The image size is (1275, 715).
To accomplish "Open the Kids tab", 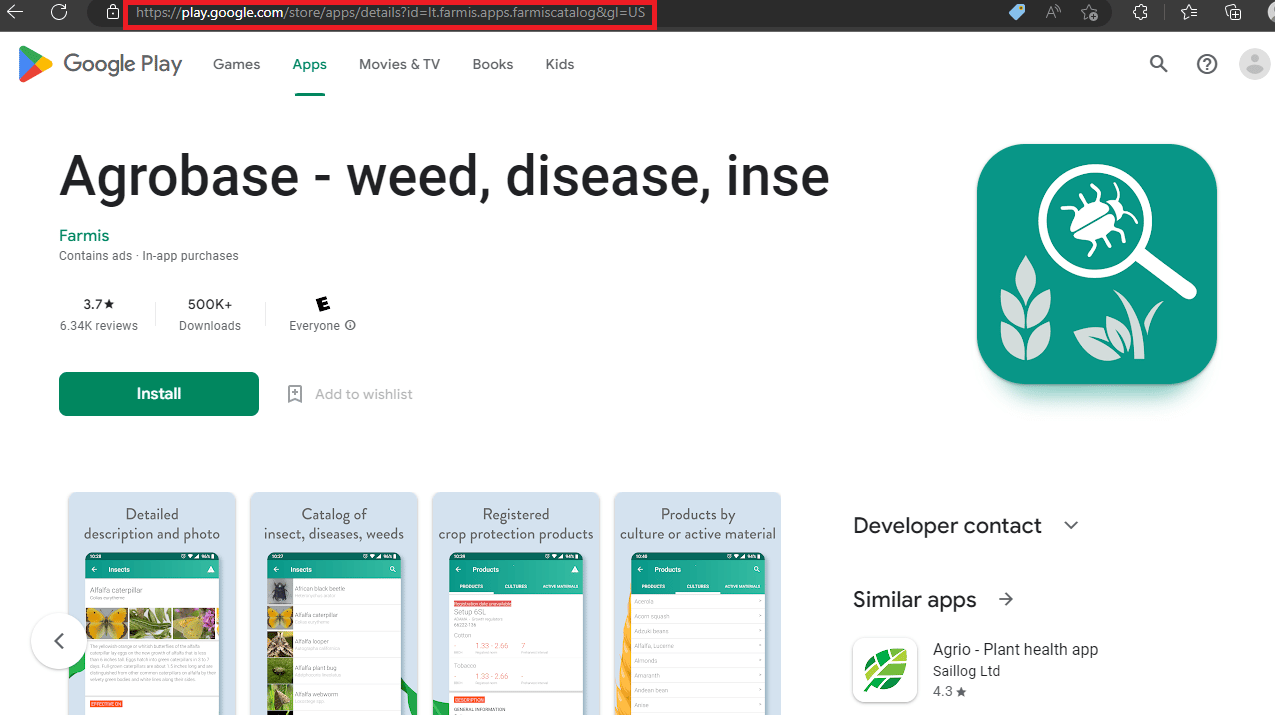I will pyautogui.click(x=560, y=64).
